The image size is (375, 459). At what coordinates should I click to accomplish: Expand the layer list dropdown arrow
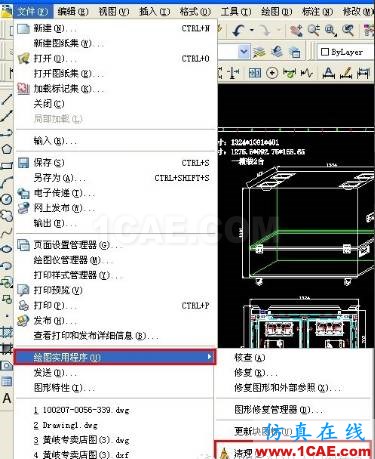pyautogui.click(x=244, y=52)
